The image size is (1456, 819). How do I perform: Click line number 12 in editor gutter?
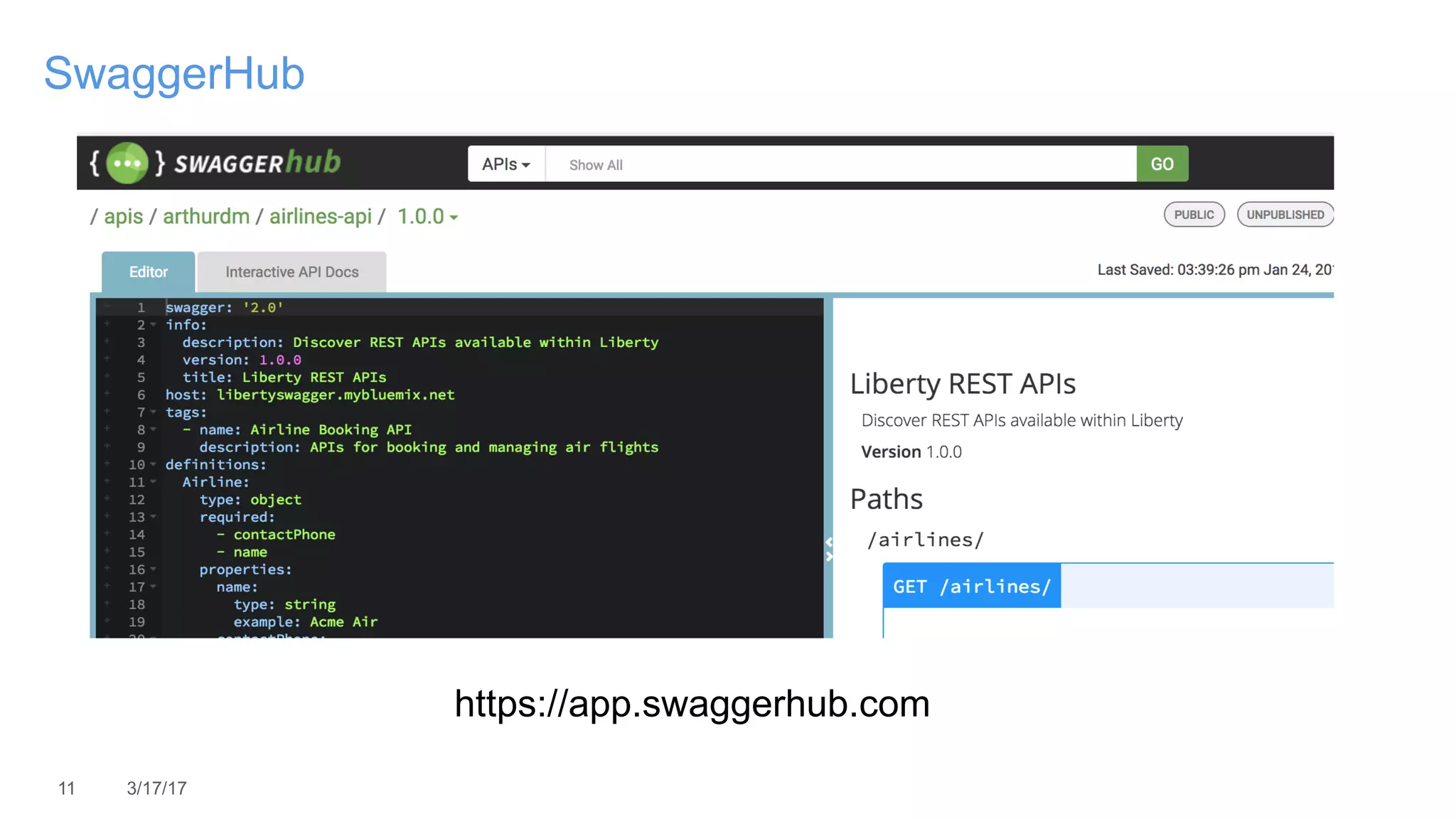[136, 500]
